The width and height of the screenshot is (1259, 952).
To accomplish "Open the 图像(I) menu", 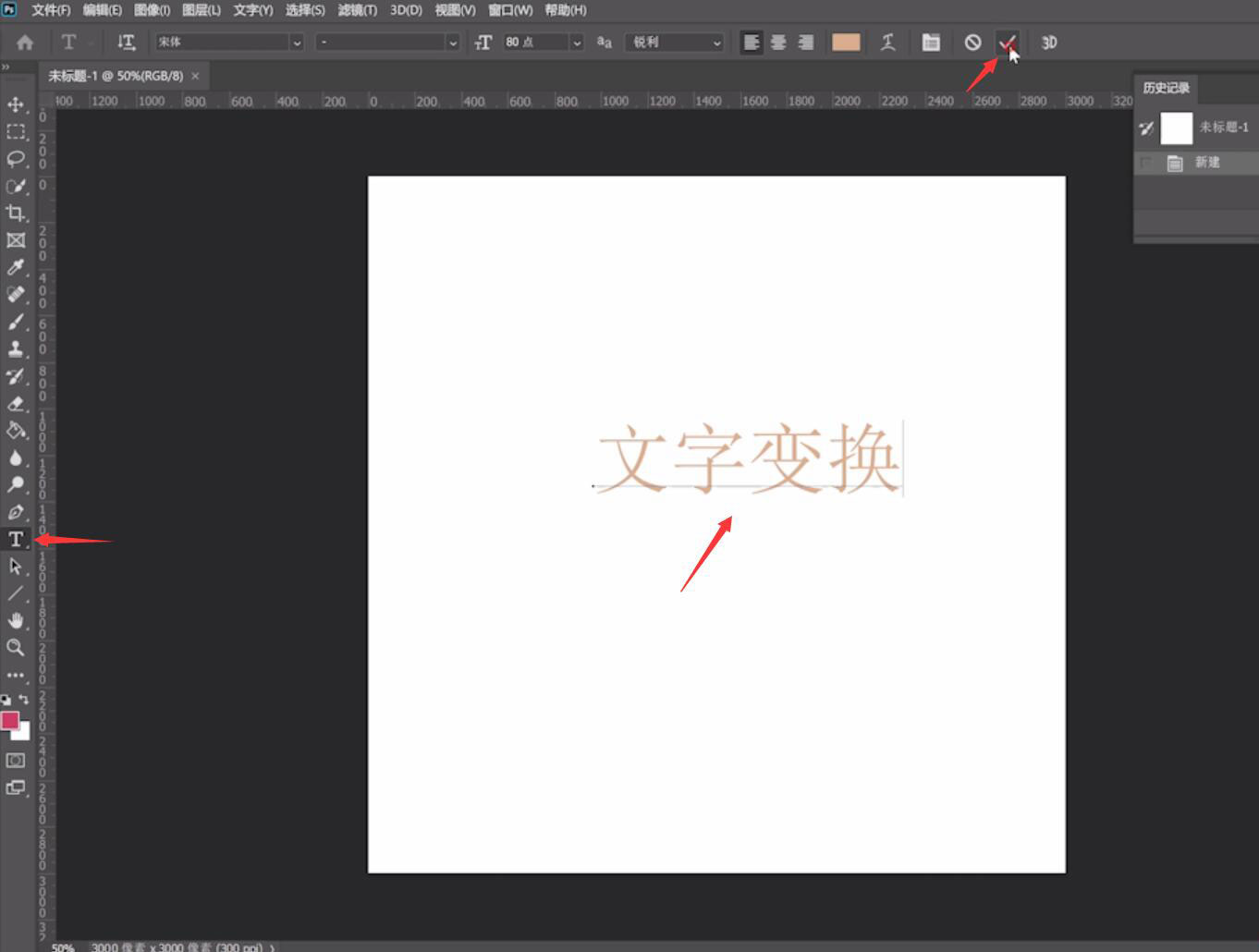I will point(152,10).
